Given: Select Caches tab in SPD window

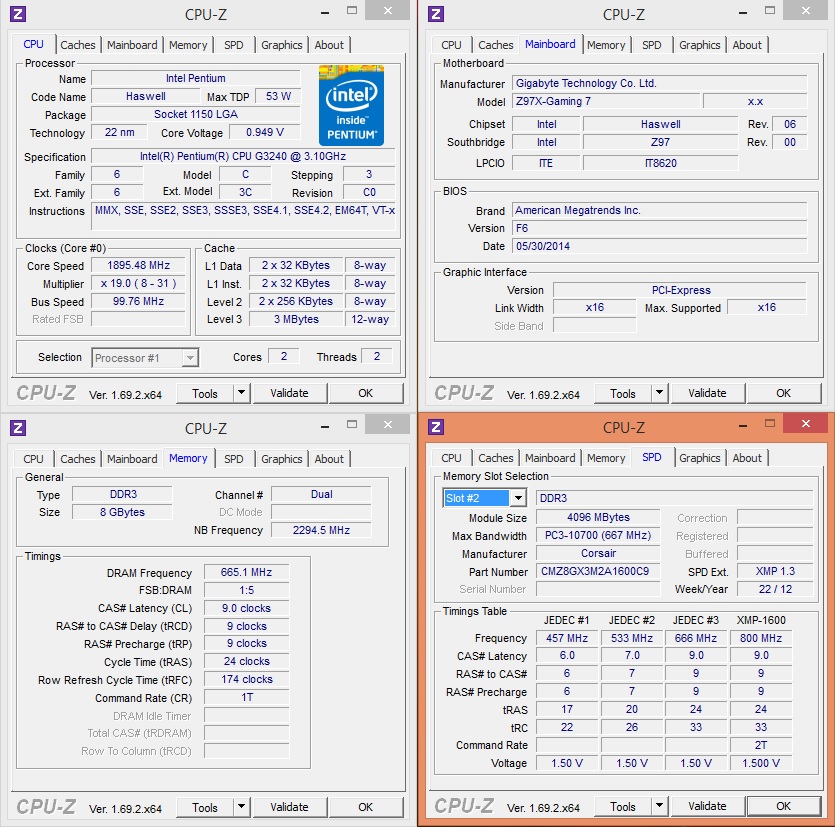Looking at the screenshot, I should 496,457.
